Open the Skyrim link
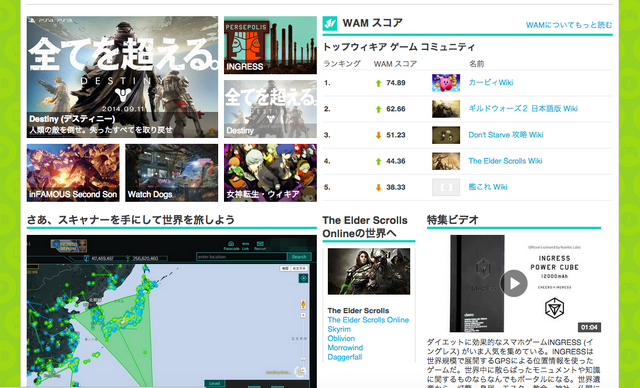The height and width of the screenshot is (388, 640). tap(339, 329)
